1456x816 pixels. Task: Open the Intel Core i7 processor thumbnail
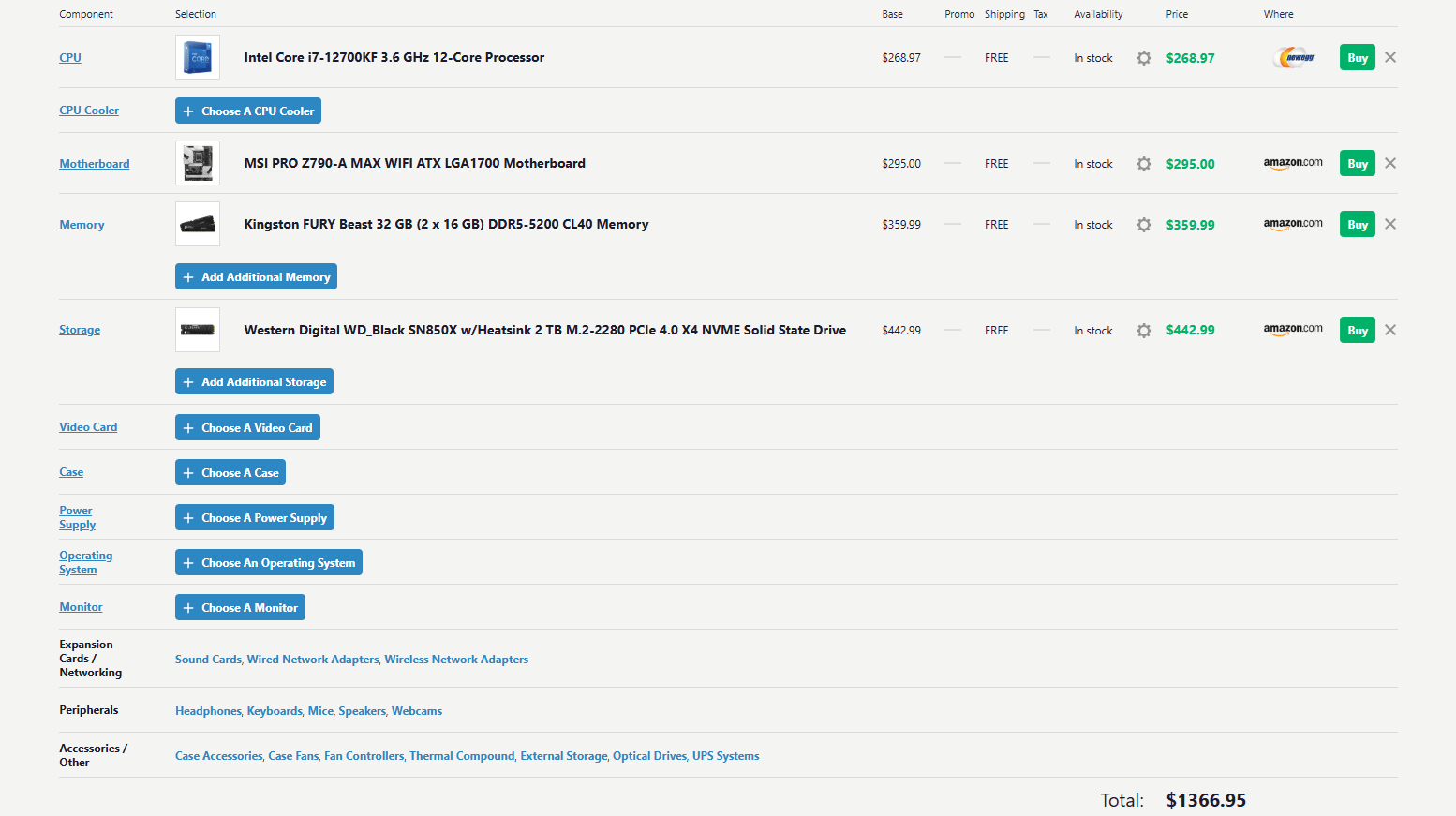198,57
